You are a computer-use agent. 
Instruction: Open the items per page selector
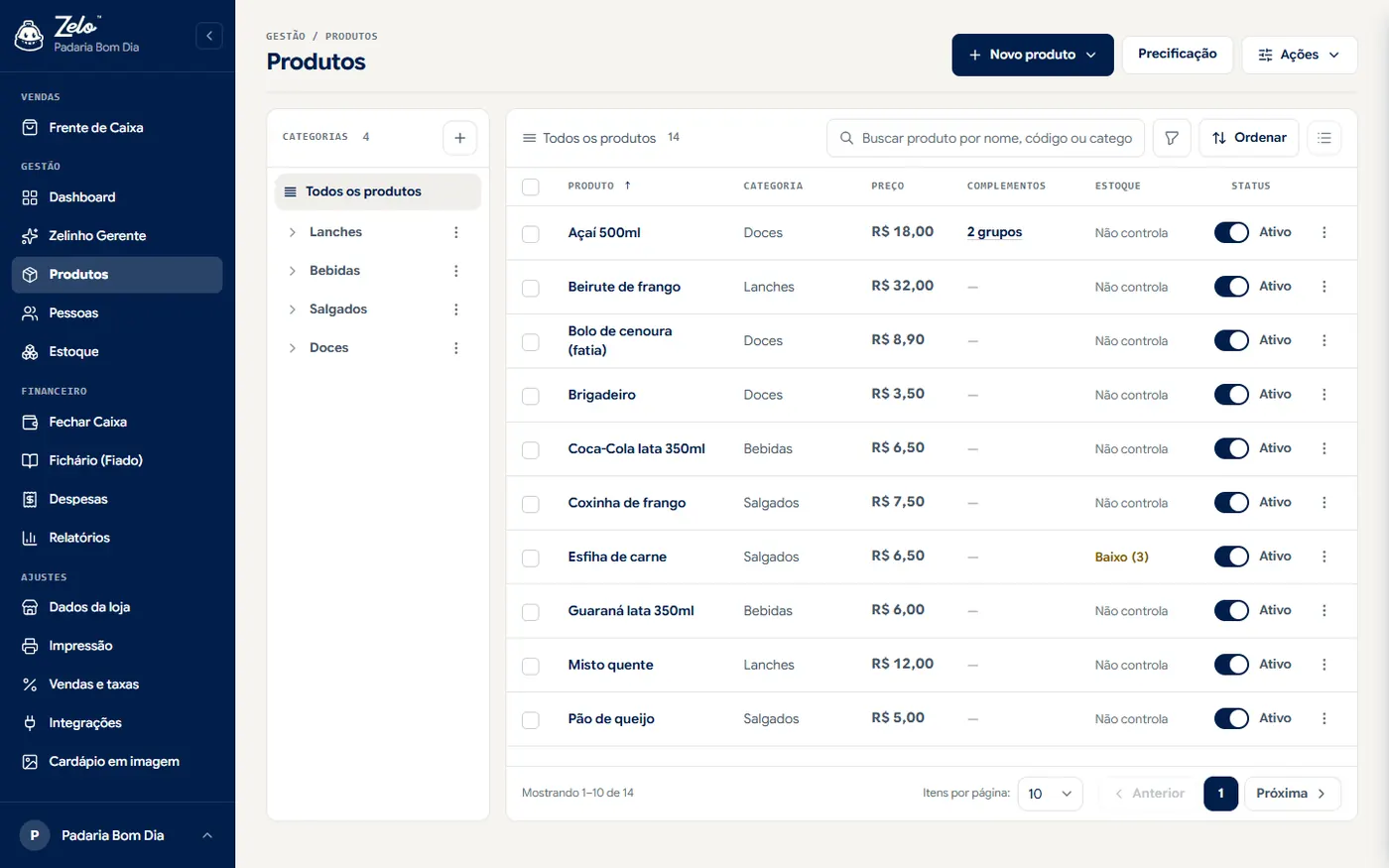[1050, 794]
